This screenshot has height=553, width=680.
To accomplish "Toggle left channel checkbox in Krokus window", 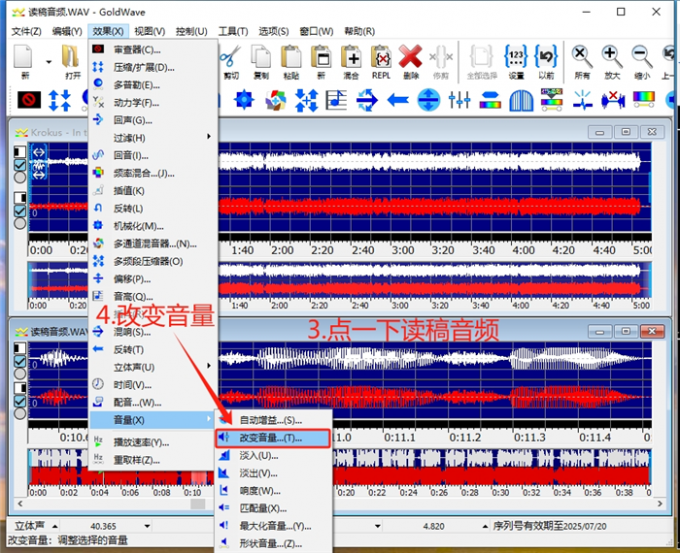I will (x=20, y=165).
